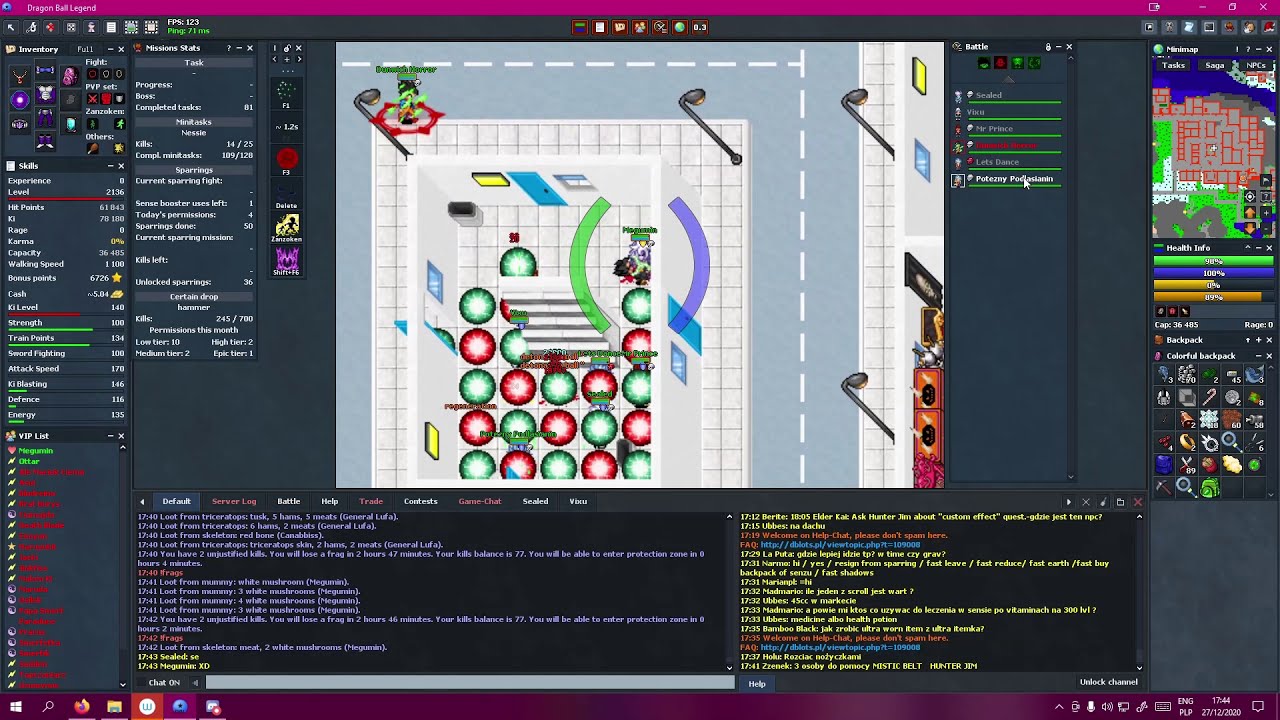This screenshot has width=1280, height=720.
Task: Click the Tasks button on Minimap
Action: [1174, 66]
